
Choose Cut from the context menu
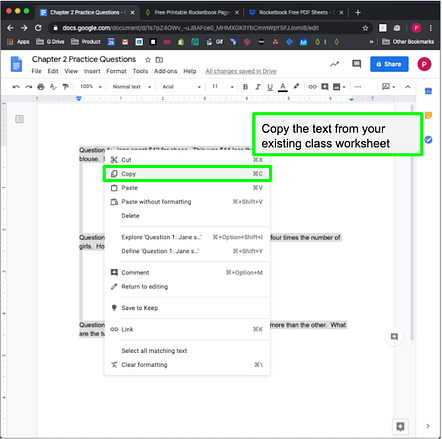pos(187,160)
